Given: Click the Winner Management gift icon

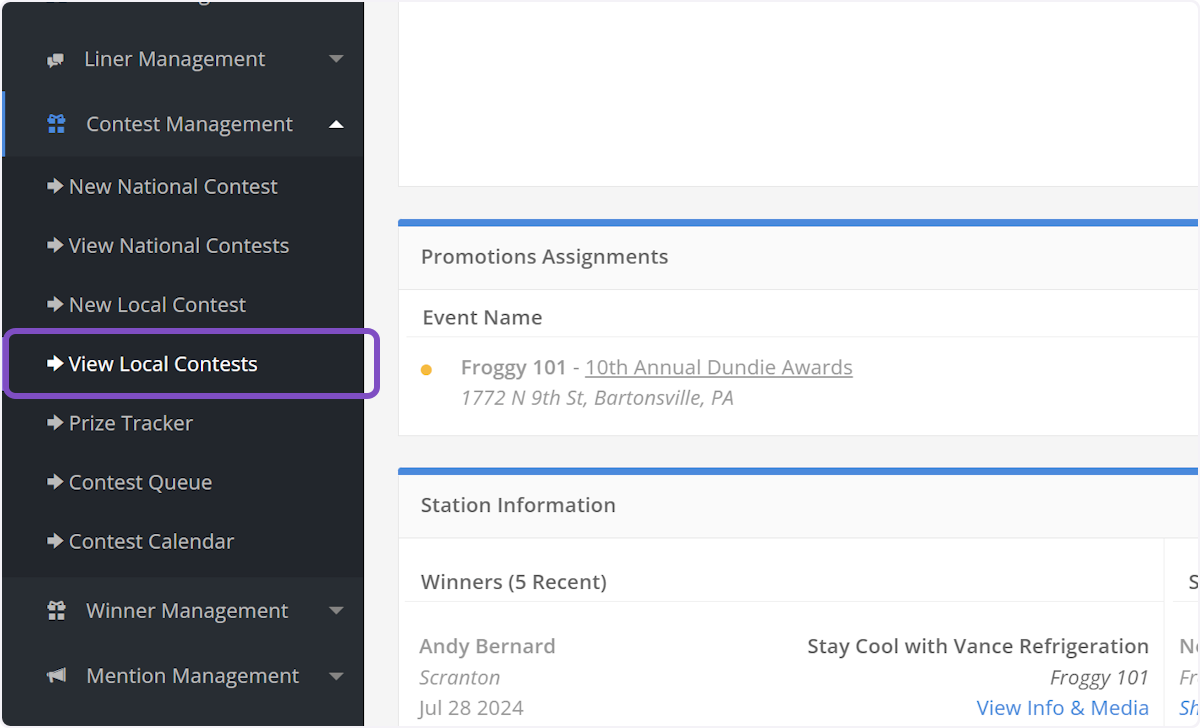Looking at the screenshot, I should 56,611.
